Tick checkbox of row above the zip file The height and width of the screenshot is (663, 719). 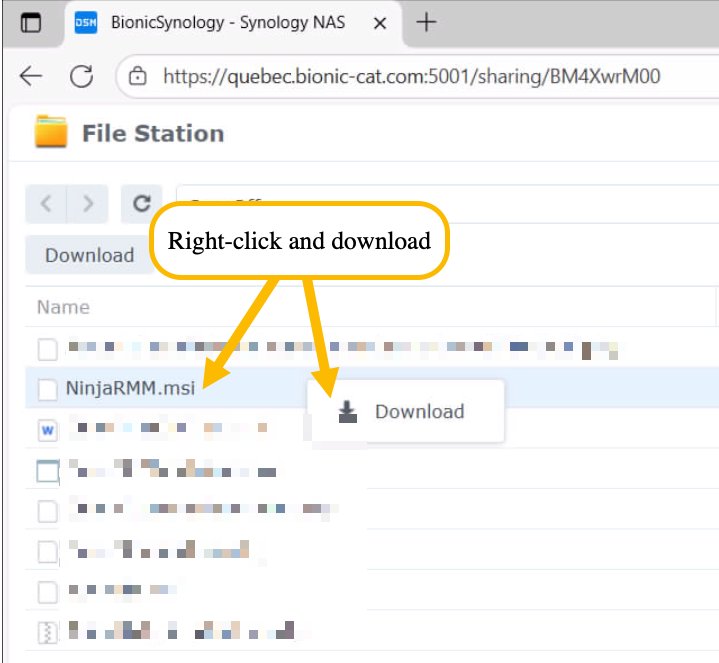coord(48,592)
